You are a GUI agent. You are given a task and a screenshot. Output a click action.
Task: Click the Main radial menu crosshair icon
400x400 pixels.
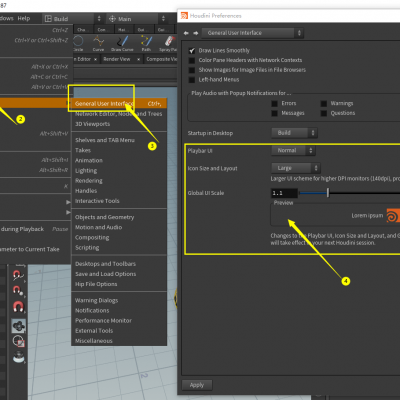113,19
